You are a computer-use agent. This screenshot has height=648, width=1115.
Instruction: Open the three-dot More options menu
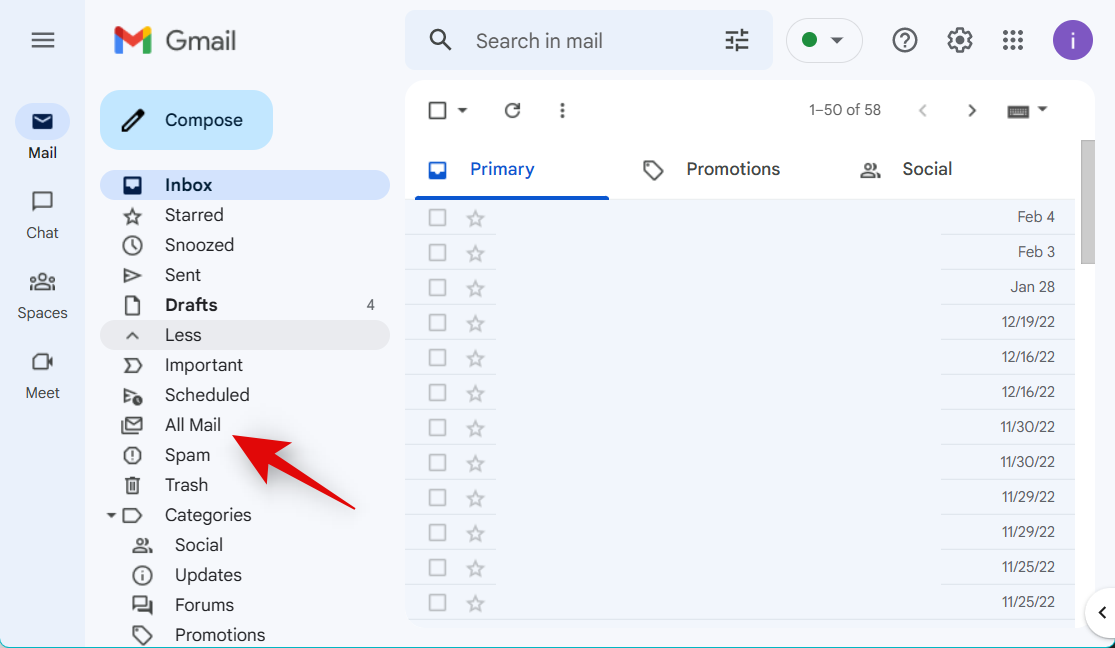[562, 110]
